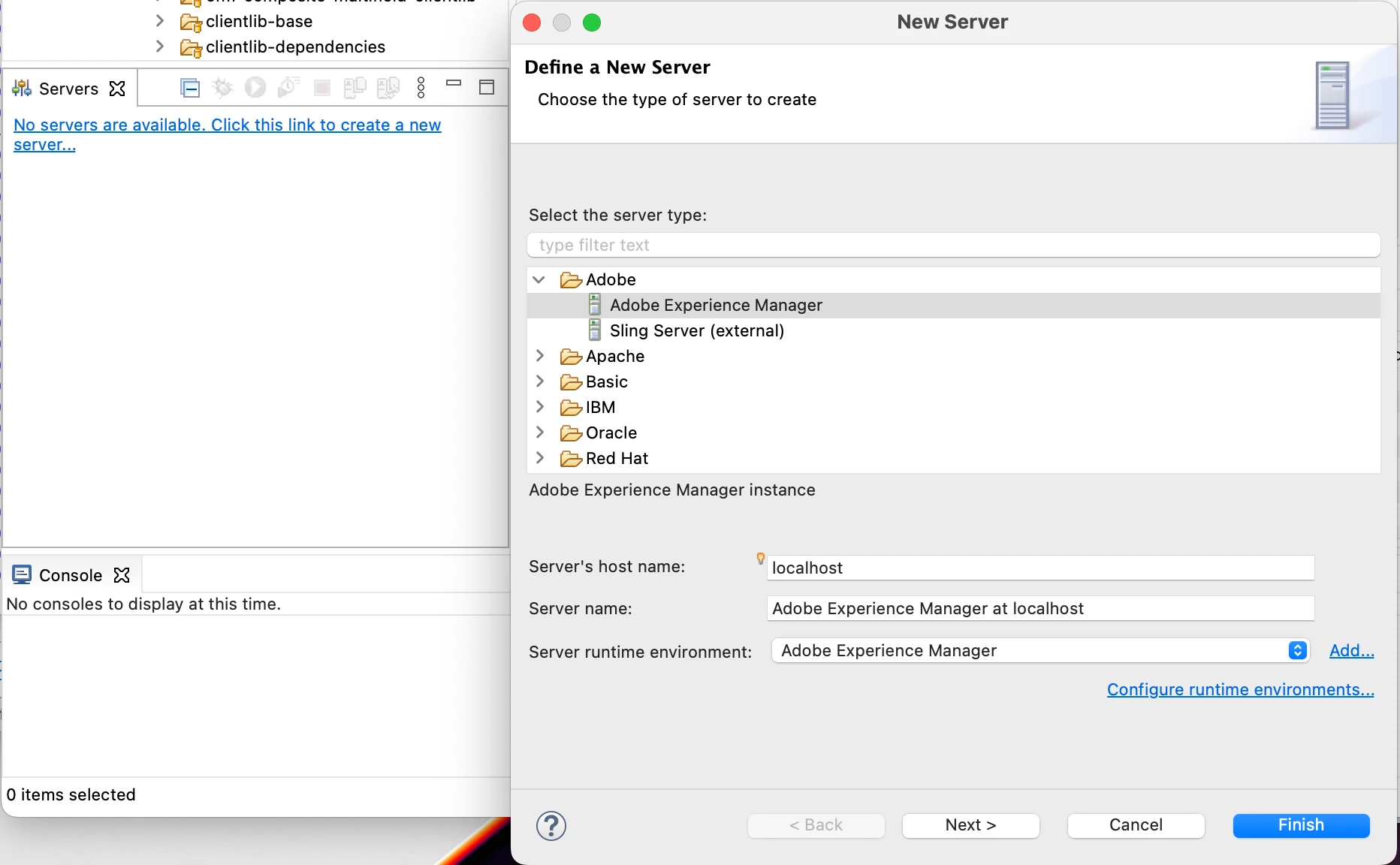Switch to the Console tab
Screen dimensions: 1400x865
click(71, 575)
